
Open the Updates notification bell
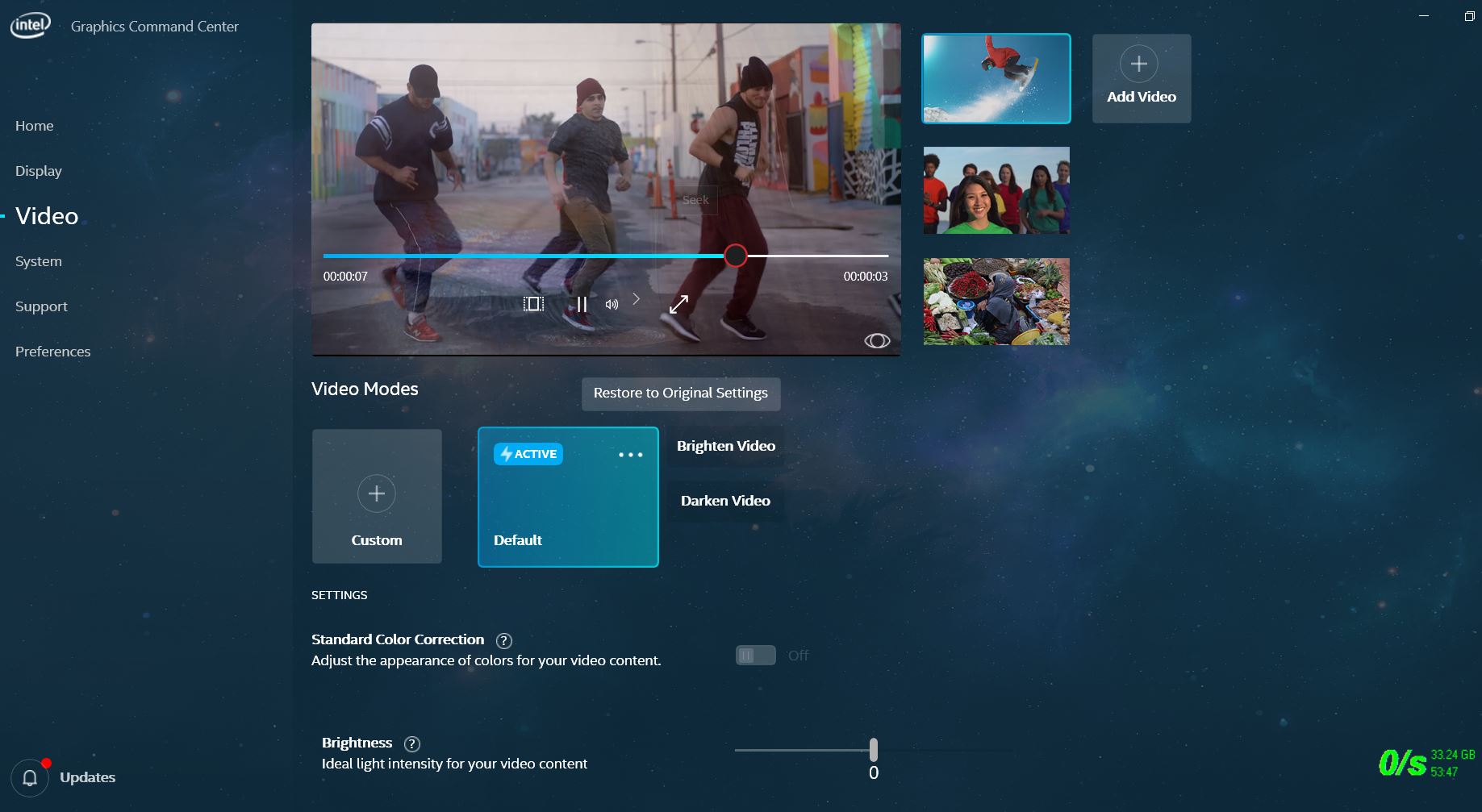tap(30, 777)
